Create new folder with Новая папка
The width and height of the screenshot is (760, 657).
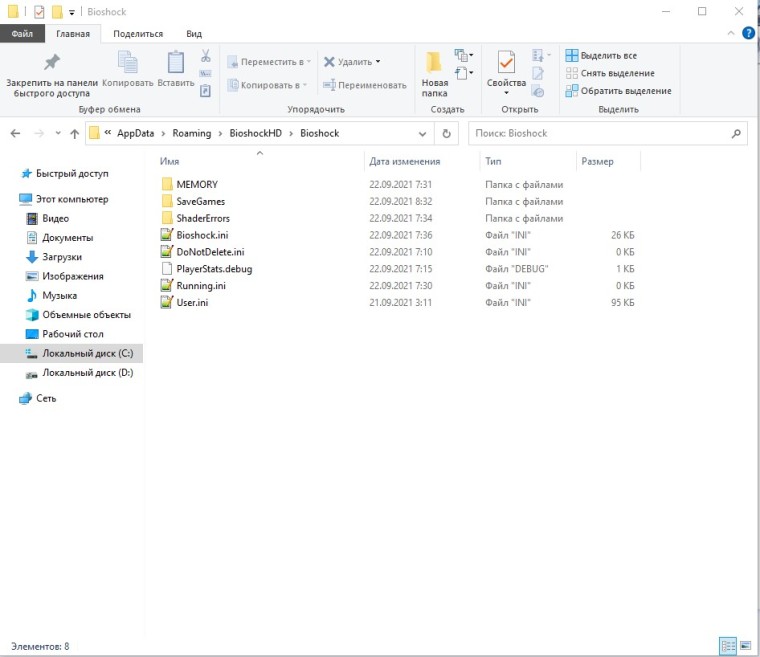coord(434,74)
